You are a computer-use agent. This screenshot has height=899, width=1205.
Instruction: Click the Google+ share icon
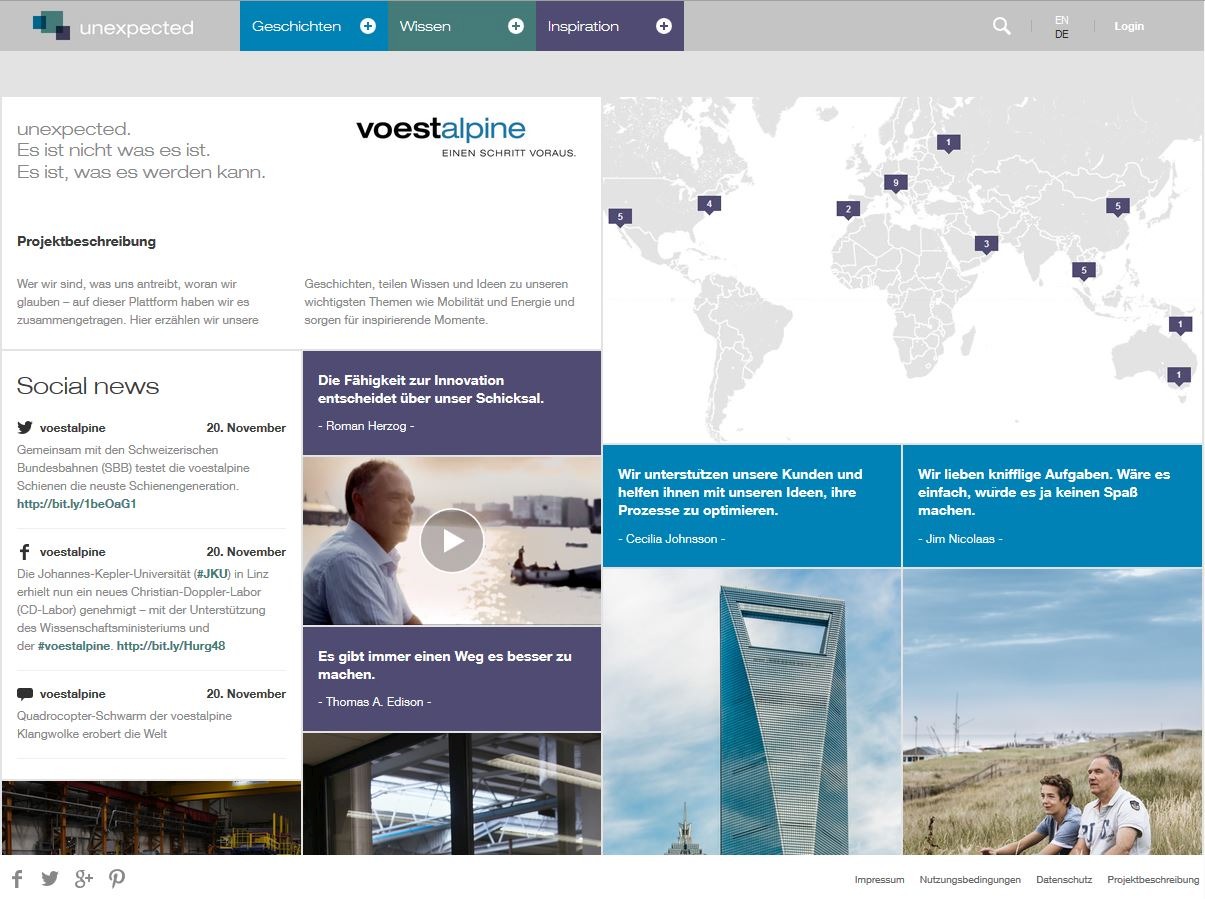pyautogui.click(x=83, y=878)
